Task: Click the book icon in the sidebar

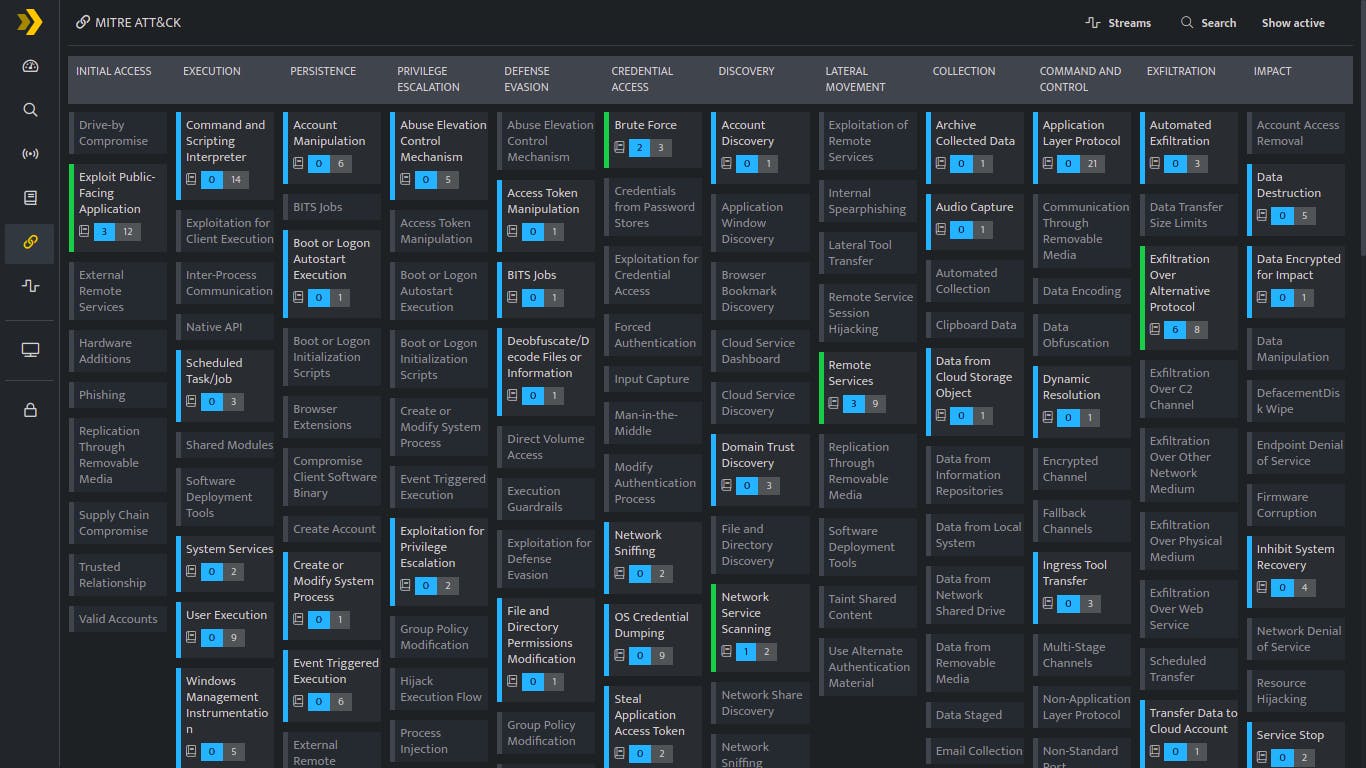Action: (30, 198)
